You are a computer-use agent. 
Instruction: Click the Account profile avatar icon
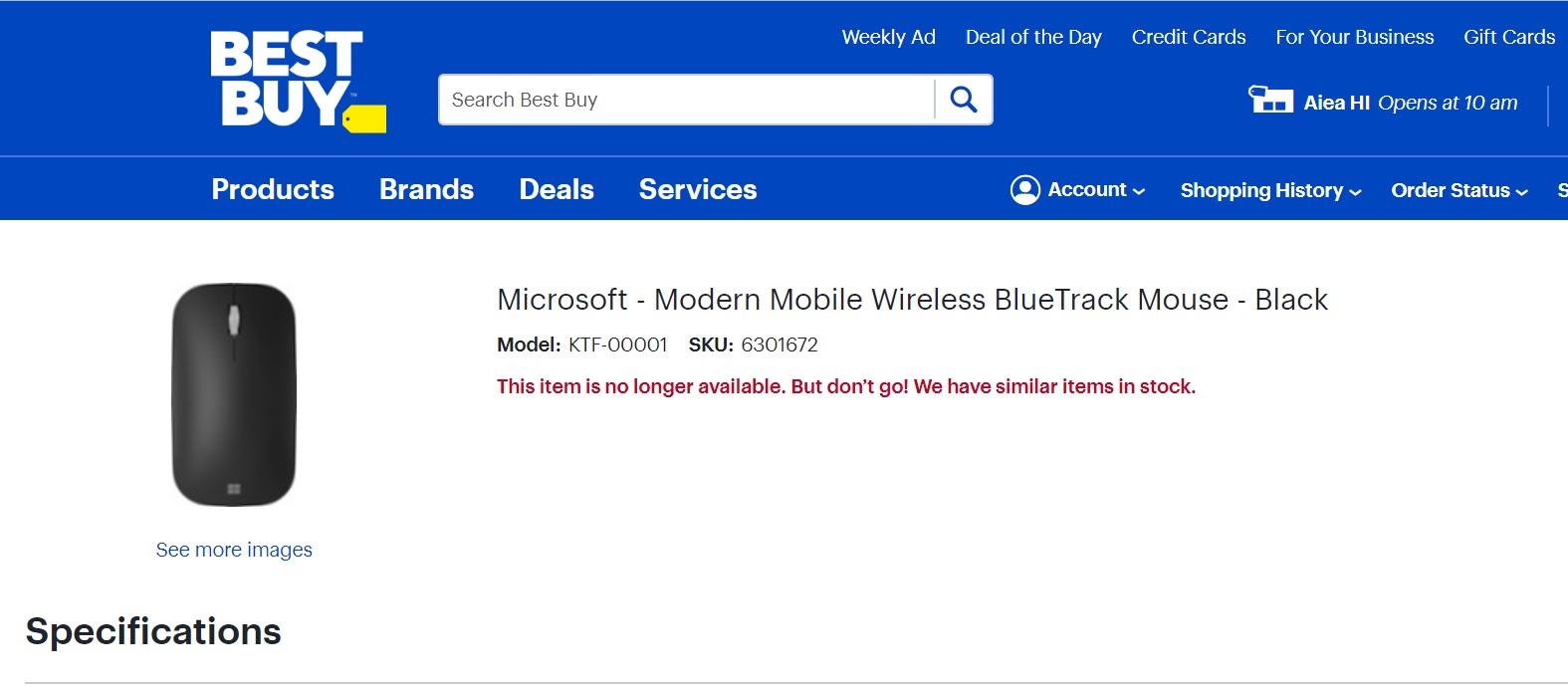coord(1025,189)
